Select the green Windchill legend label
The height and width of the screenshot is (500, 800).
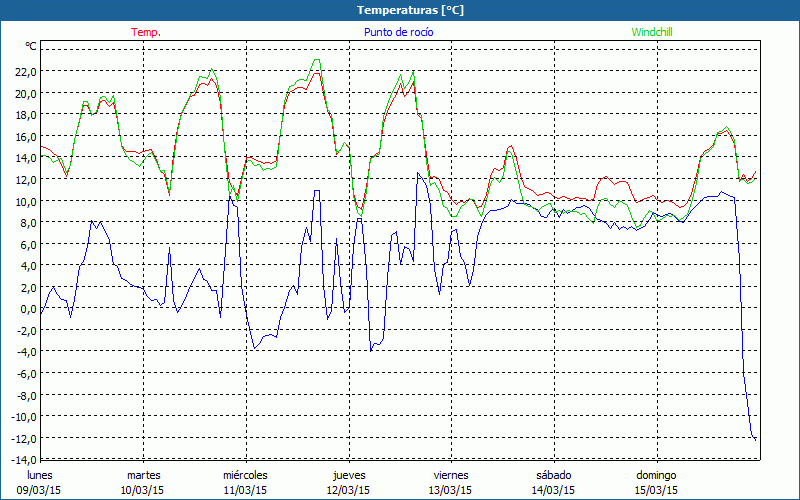click(x=652, y=32)
